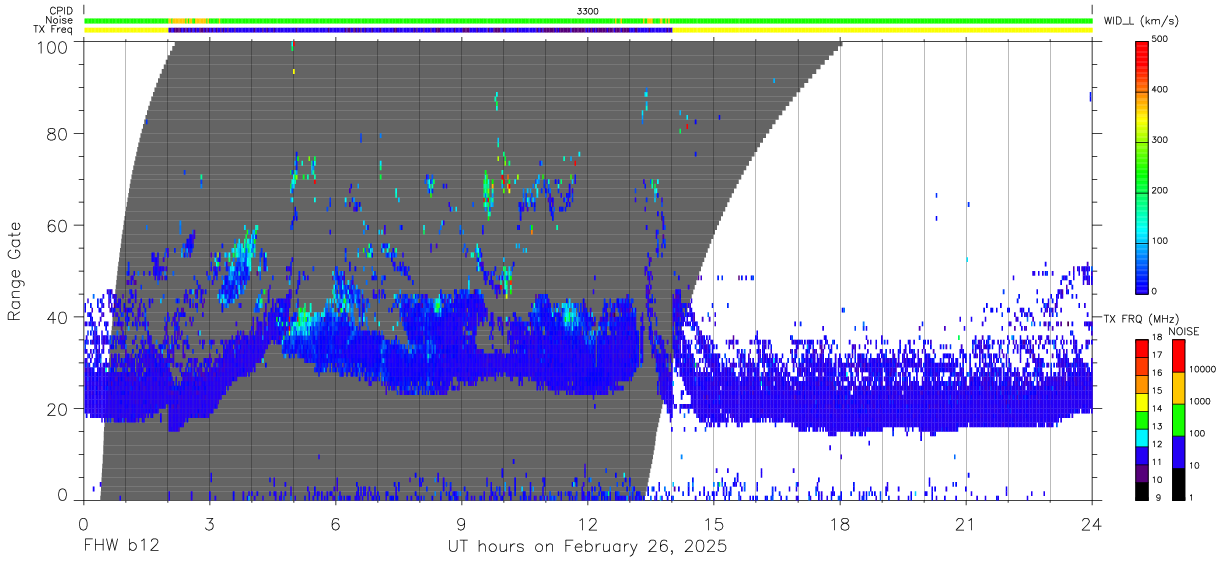The height and width of the screenshot is (567, 1228).
Task: Click the 21 UT hour axis label
Action: 966,523
